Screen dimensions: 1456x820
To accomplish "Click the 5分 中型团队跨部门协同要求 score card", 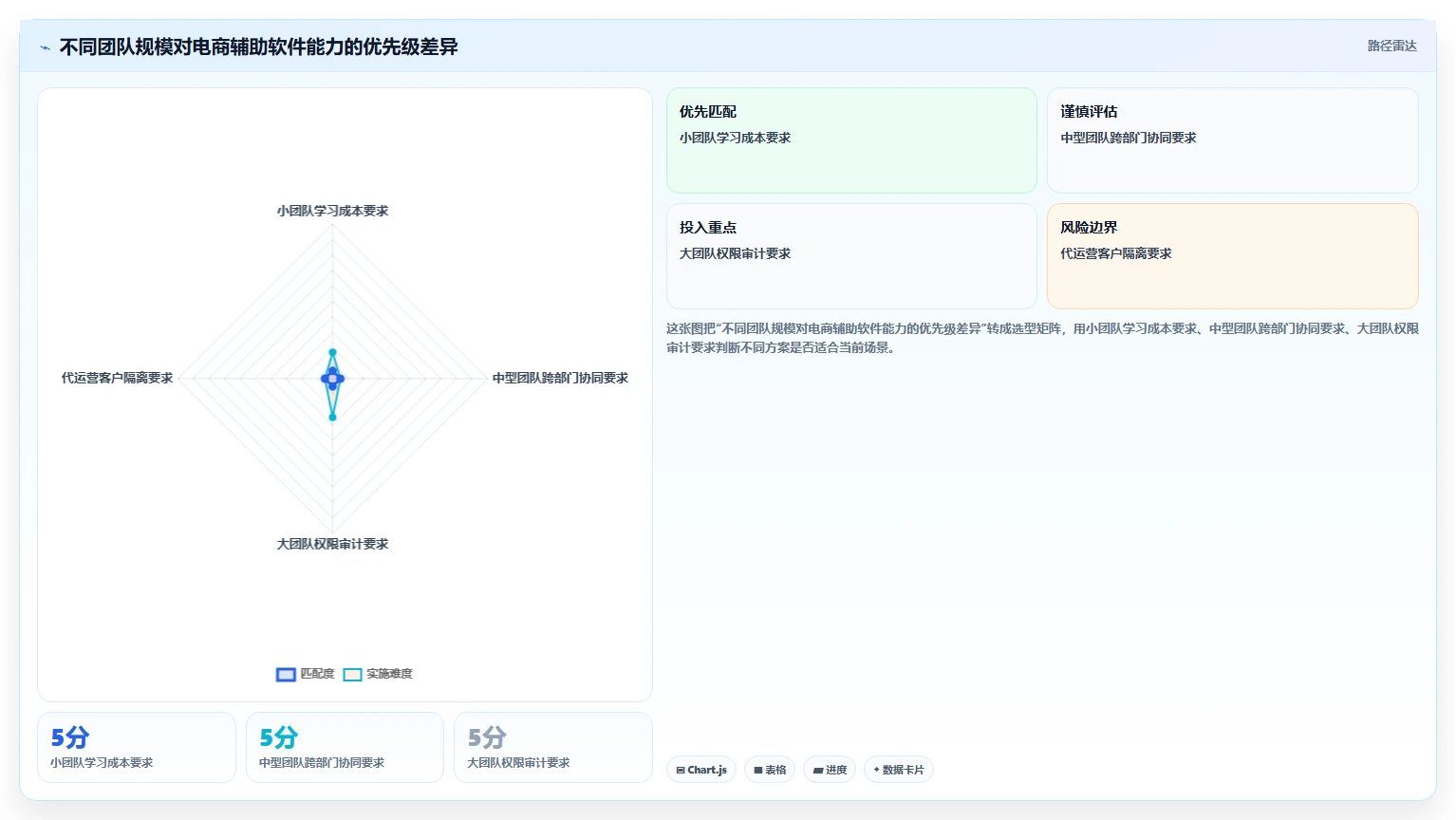I will pos(345,748).
